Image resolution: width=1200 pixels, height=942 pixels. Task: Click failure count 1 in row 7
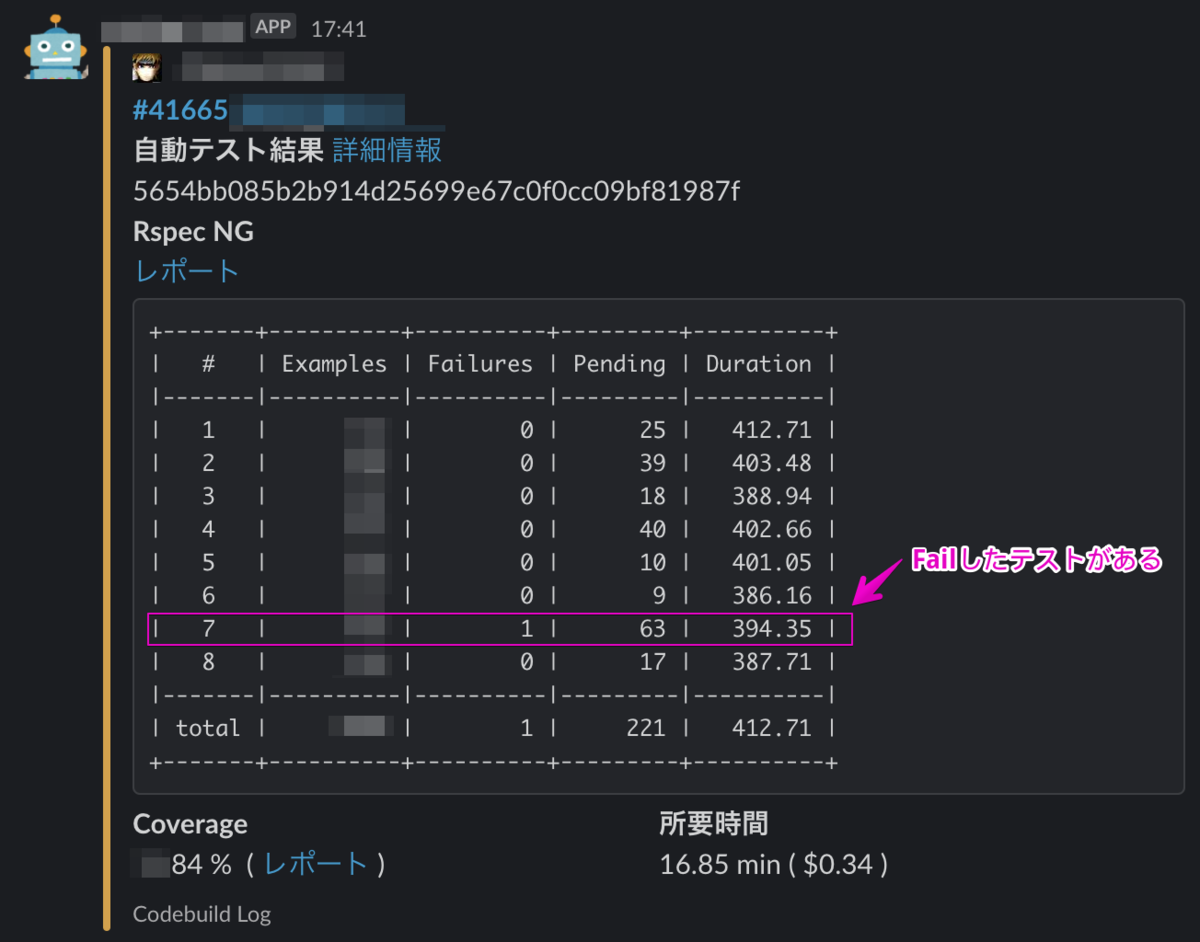(526, 629)
